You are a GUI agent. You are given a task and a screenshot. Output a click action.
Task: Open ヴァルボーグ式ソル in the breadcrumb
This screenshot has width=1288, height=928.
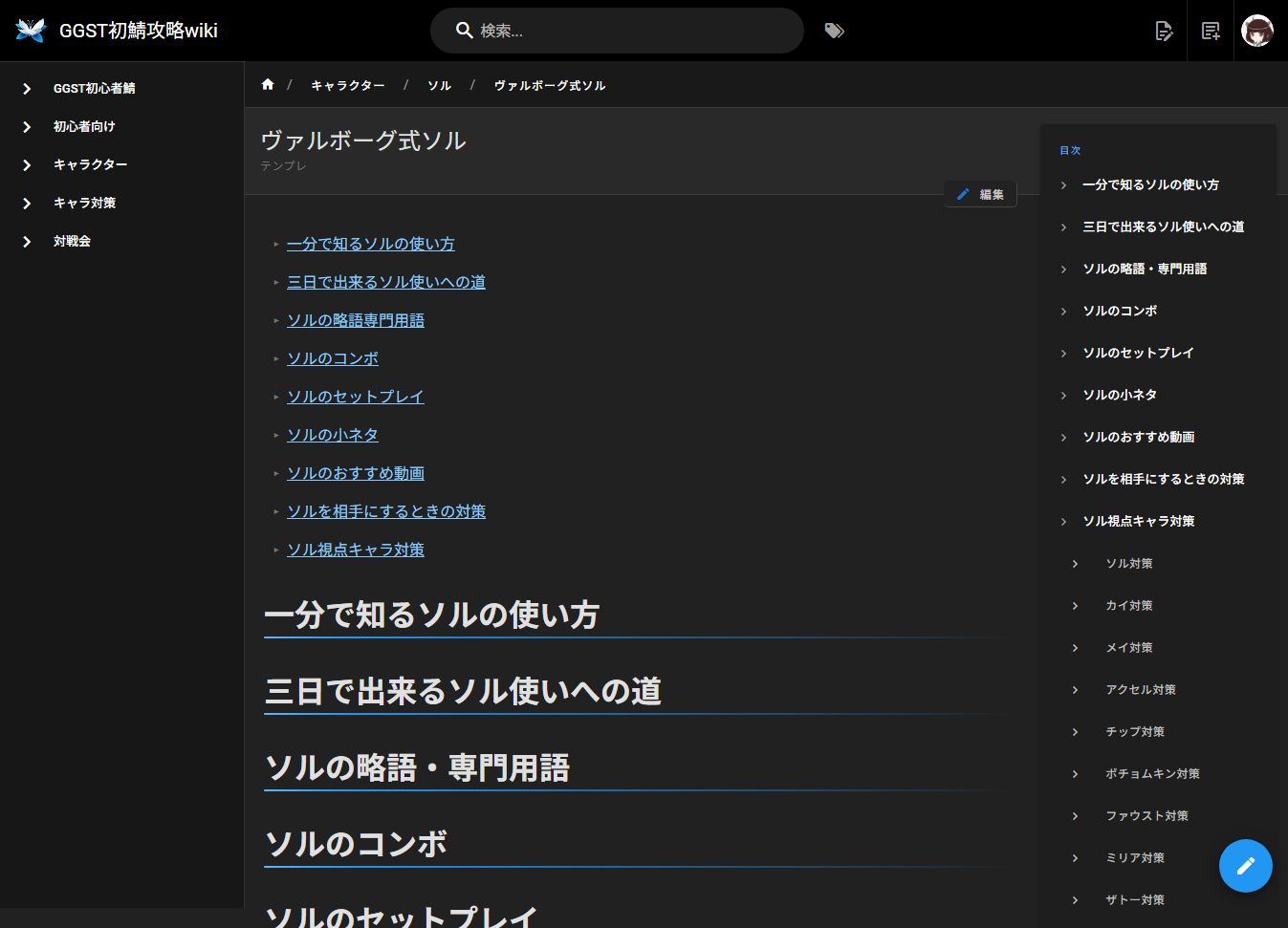click(550, 85)
